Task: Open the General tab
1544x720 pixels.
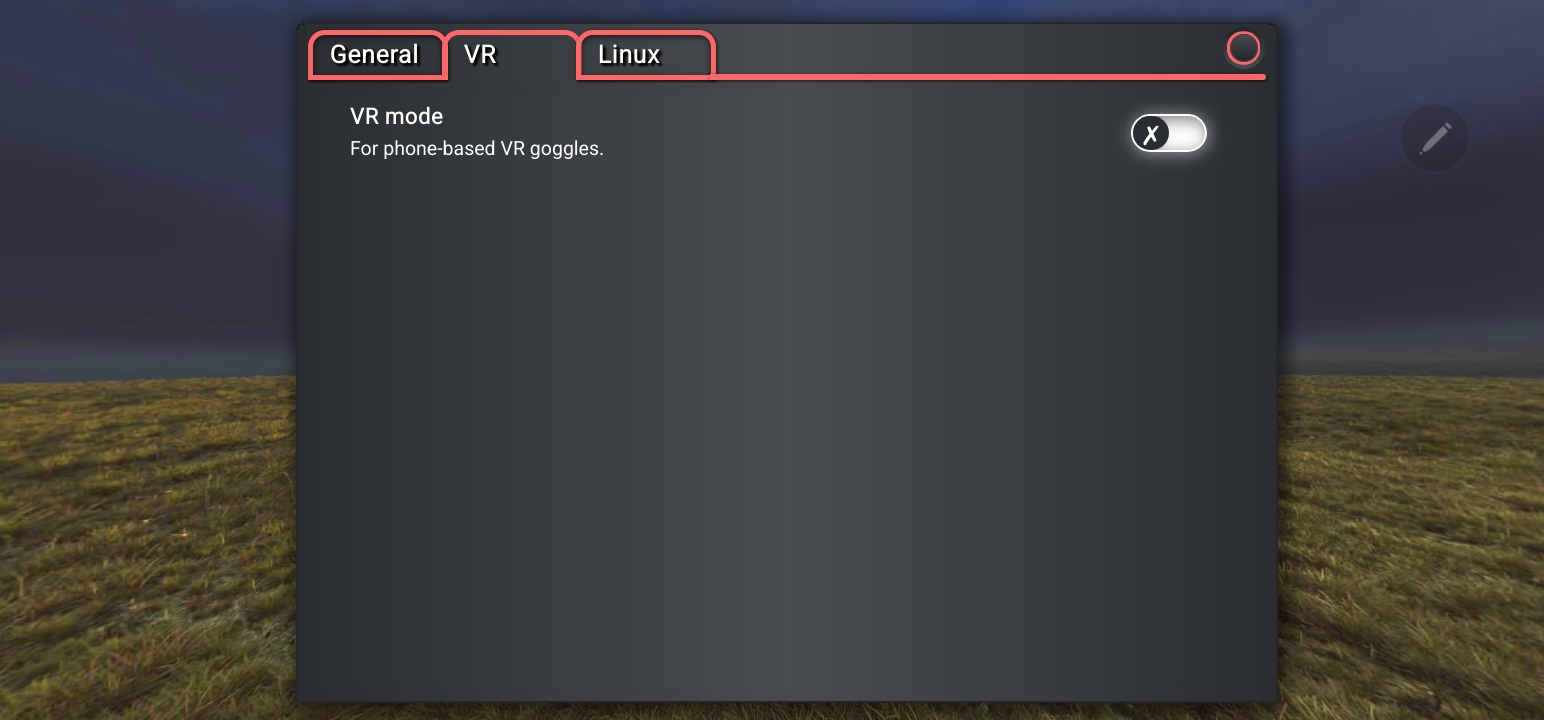Action: [x=376, y=55]
